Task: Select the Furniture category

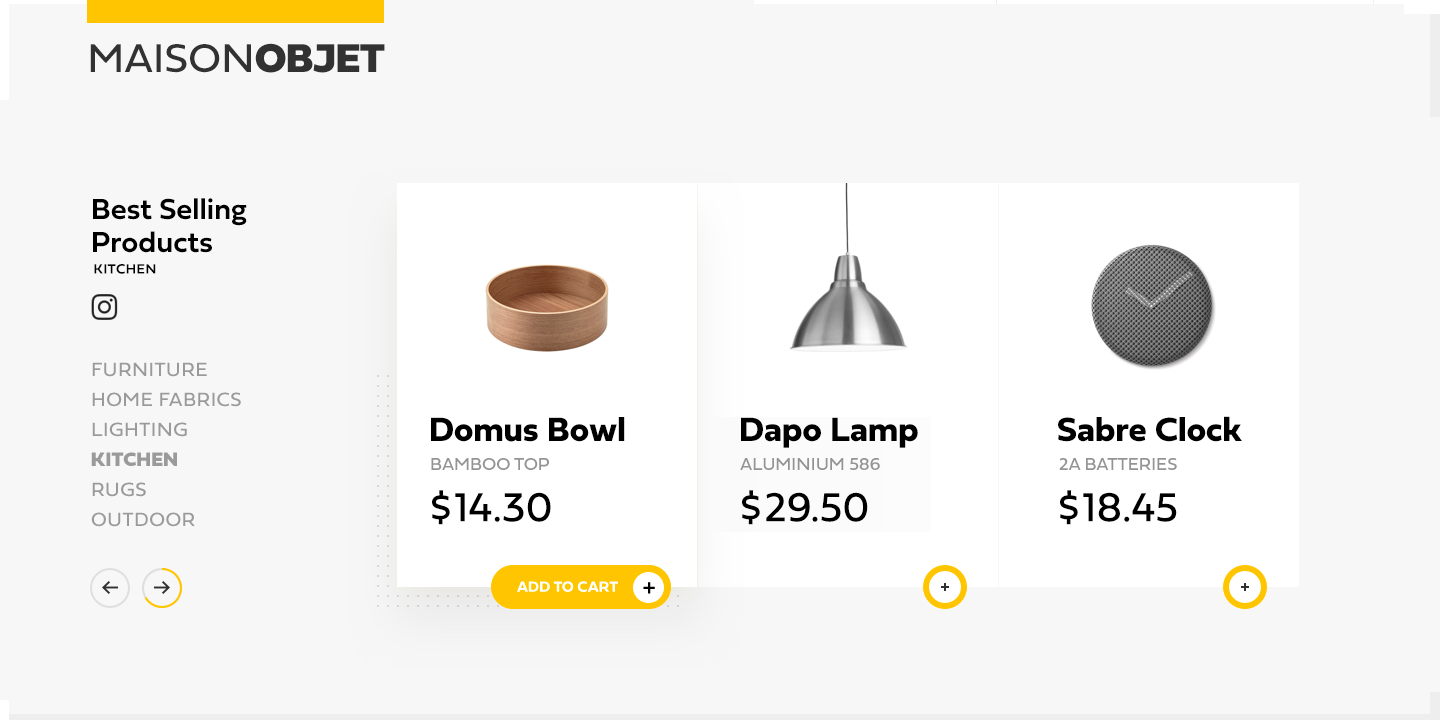Action: [x=149, y=369]
